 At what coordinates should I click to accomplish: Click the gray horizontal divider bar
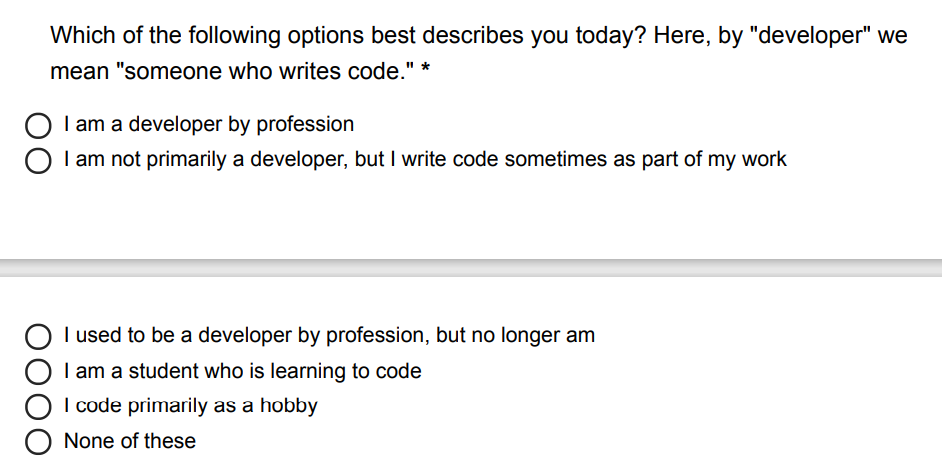pyautogui.click(x=471, y=267)
